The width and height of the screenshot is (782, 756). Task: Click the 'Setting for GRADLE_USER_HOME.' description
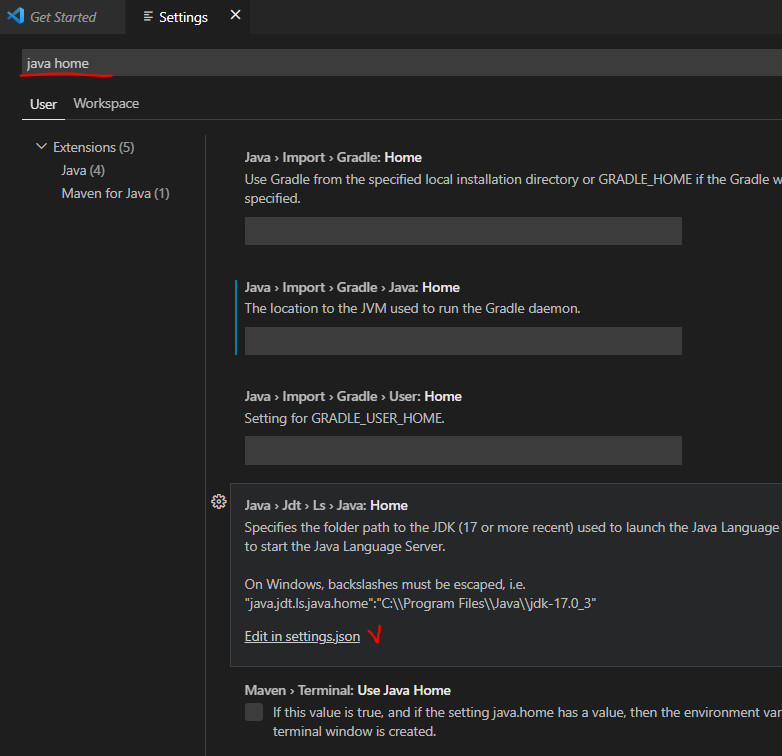344,418
